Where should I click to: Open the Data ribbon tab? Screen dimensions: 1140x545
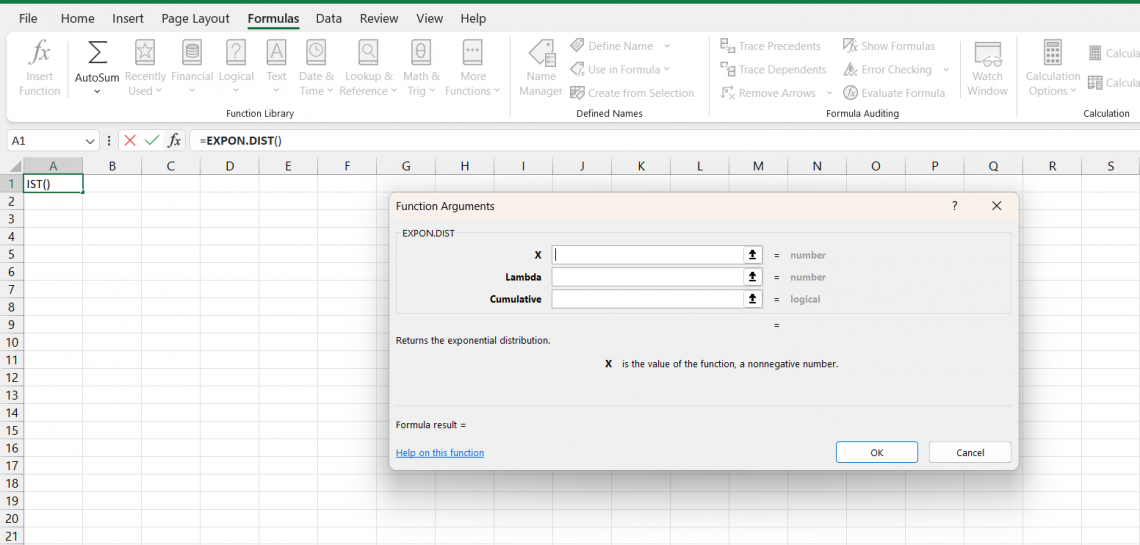point(328,18)
